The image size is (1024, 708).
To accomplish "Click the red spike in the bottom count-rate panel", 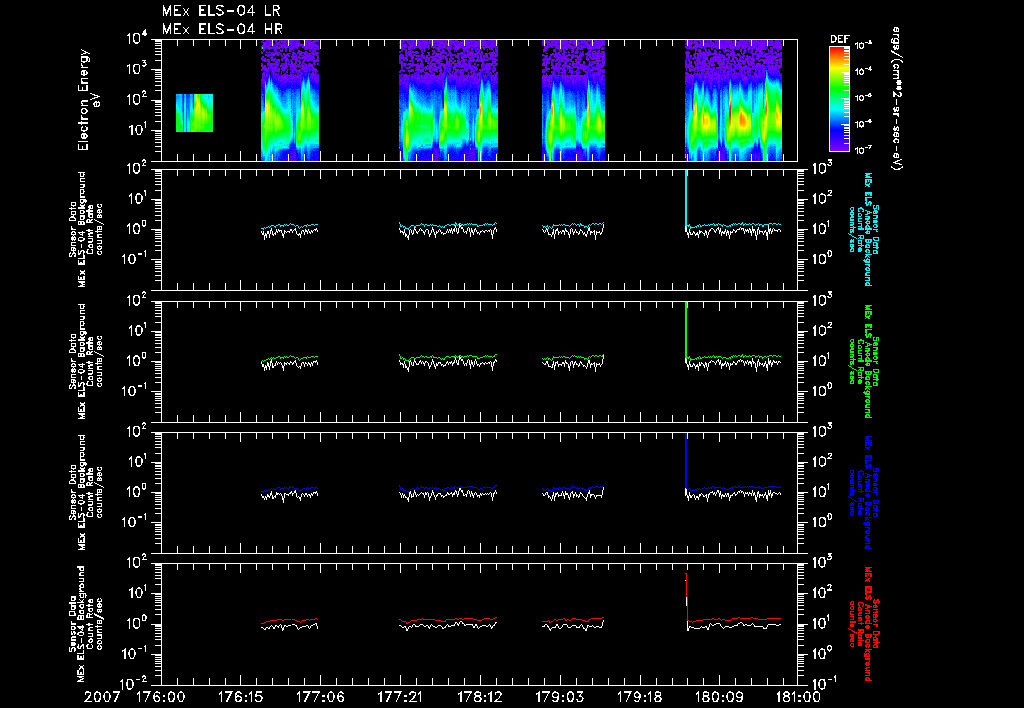I will [686, 597].
